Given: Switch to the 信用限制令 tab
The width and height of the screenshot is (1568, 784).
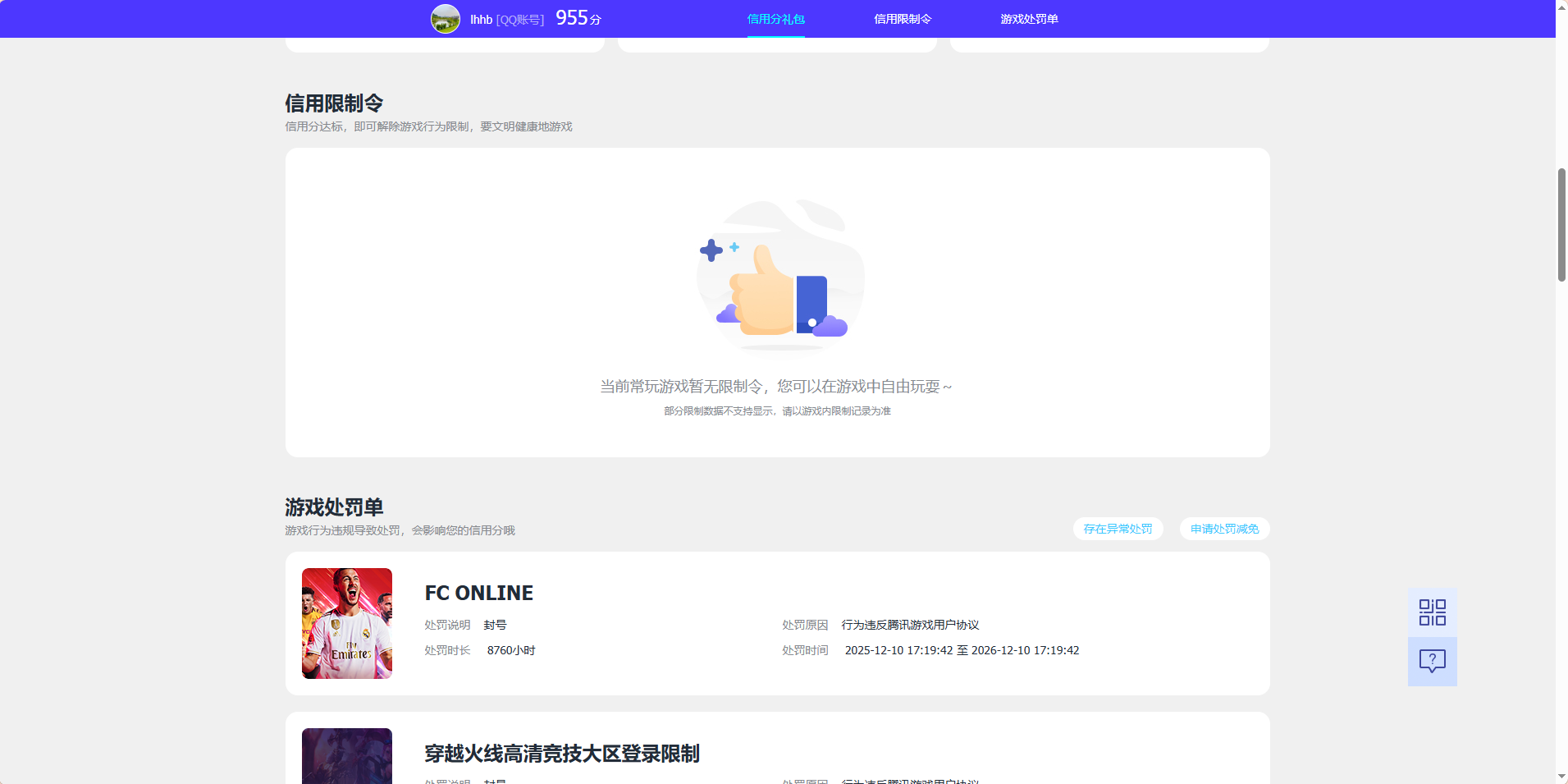Looking at the screenshot, I should (903, 19).
